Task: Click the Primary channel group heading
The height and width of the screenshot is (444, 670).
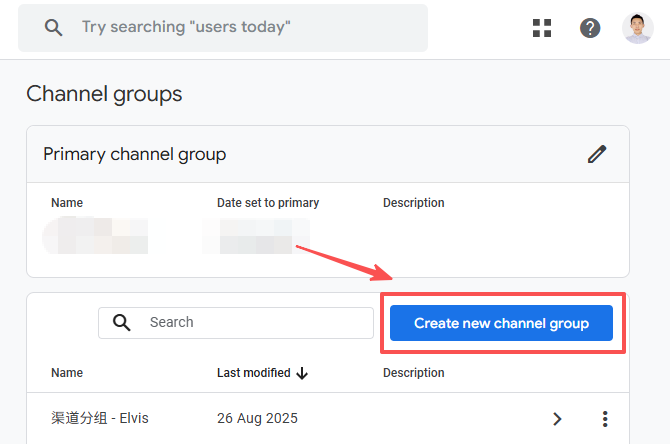Action: point(135,154)
